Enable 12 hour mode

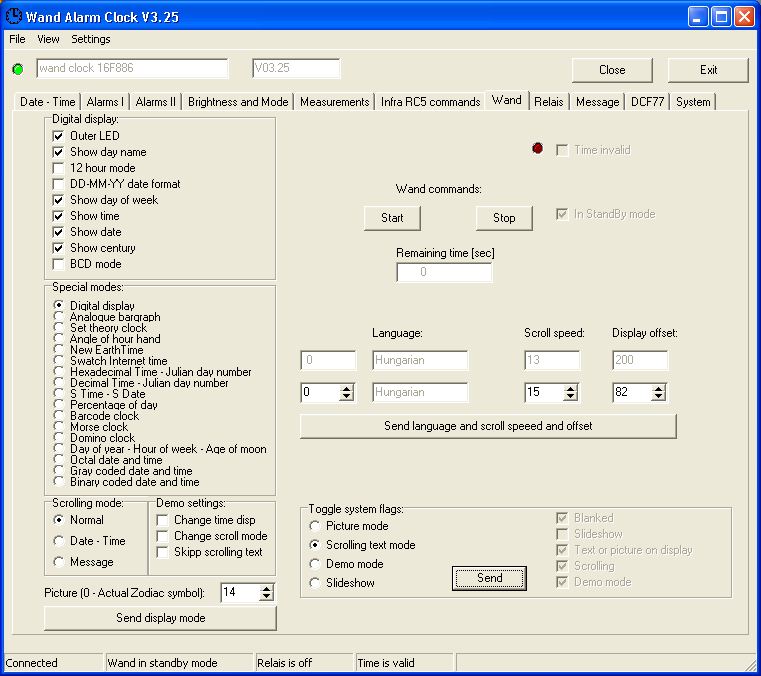58,168
